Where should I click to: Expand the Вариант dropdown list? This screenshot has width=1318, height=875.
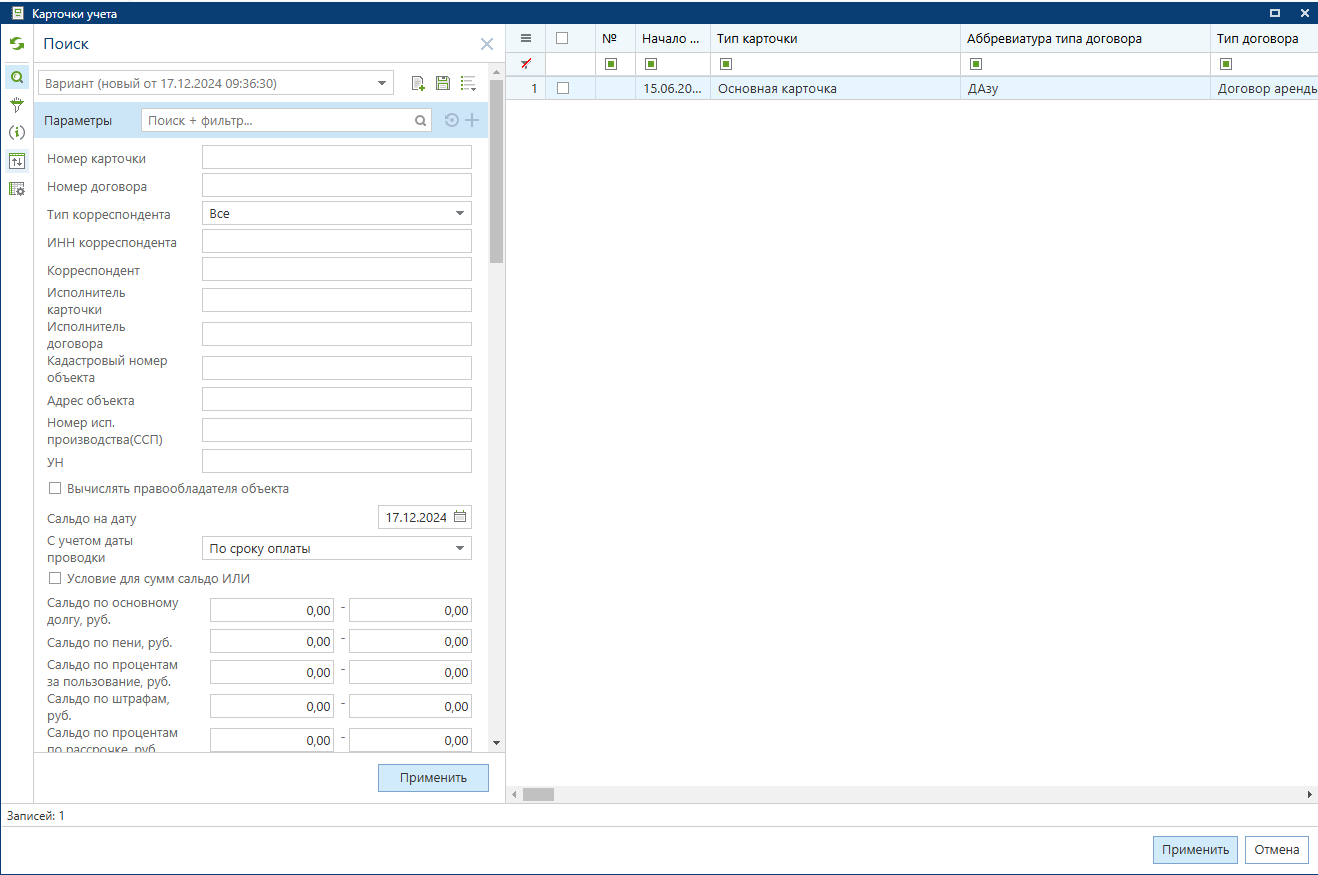[x=382, y=83]
